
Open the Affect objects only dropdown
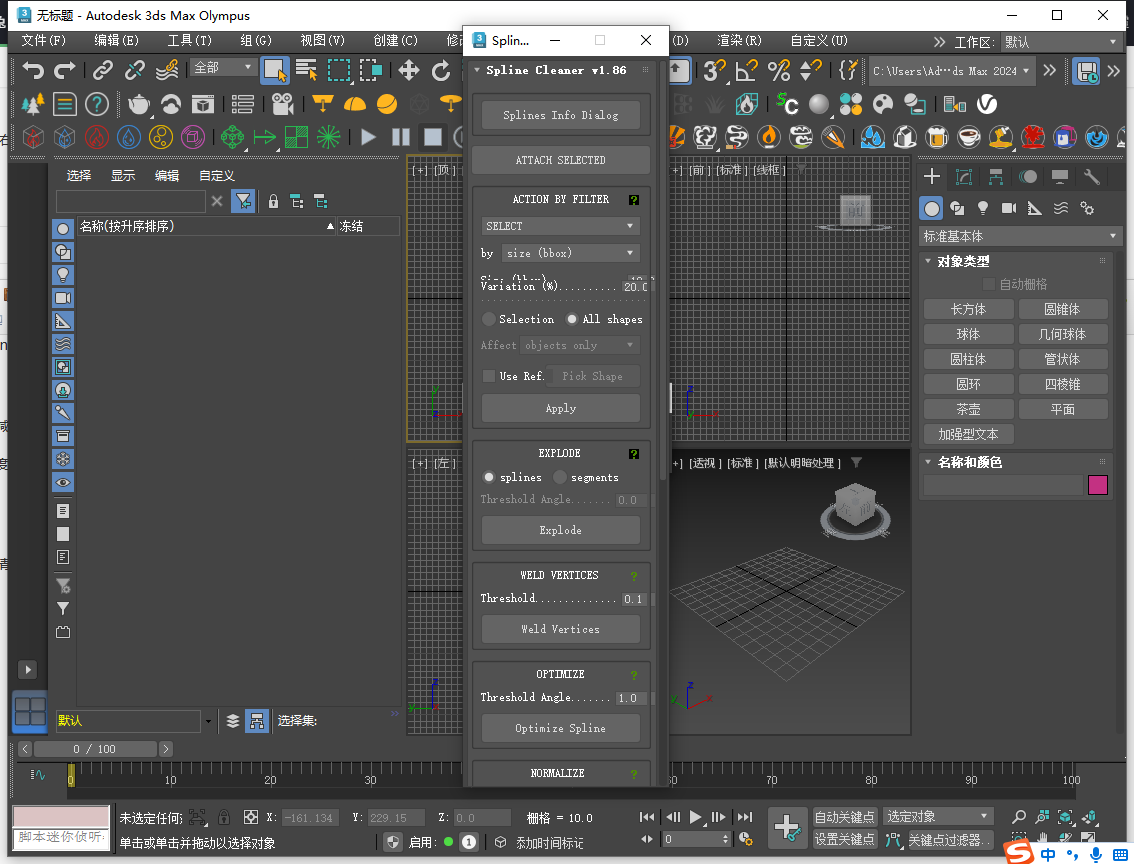[580, 346]
